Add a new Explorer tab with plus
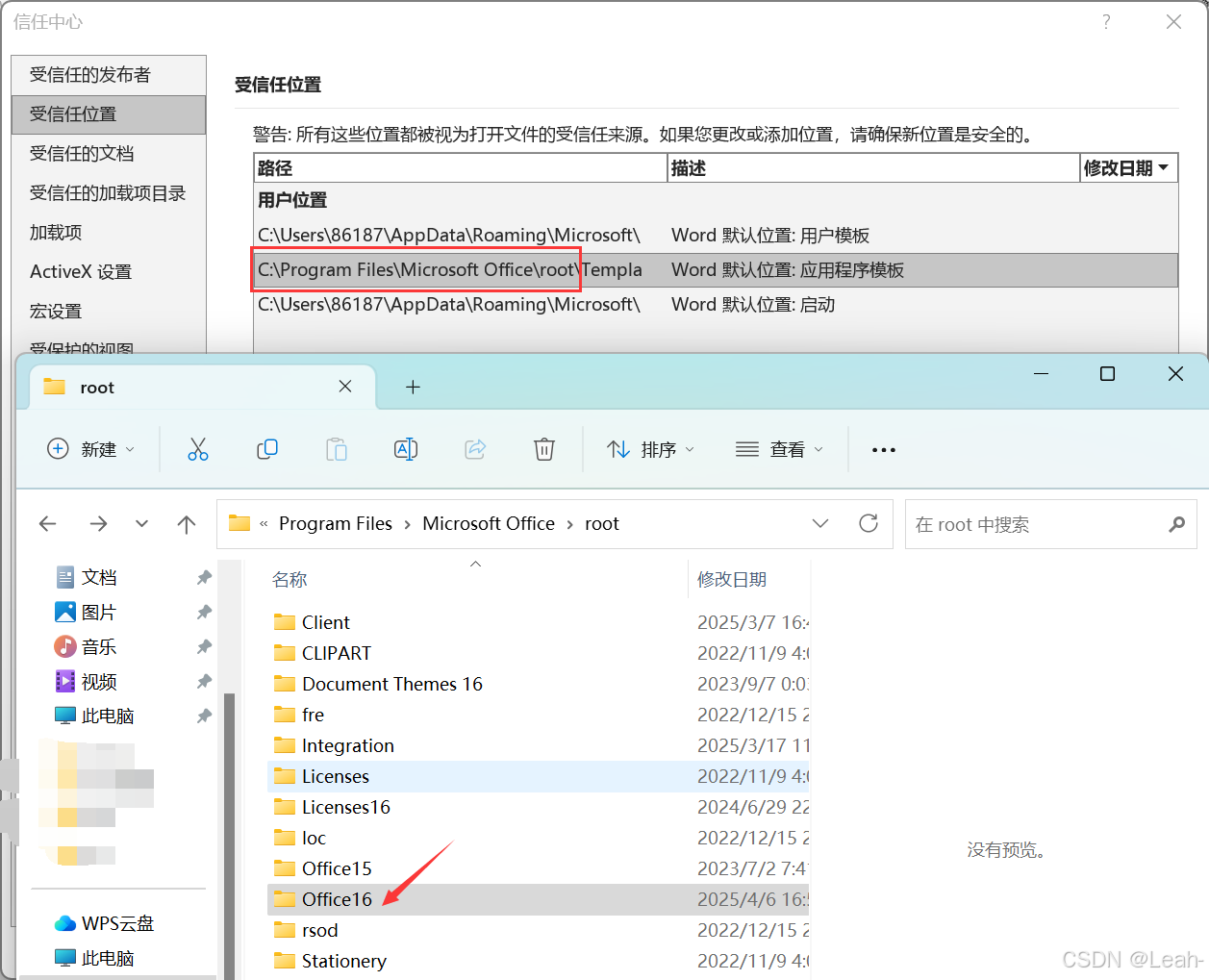Viewport: 1209px width, 980px height. click(x=413, y=387)
